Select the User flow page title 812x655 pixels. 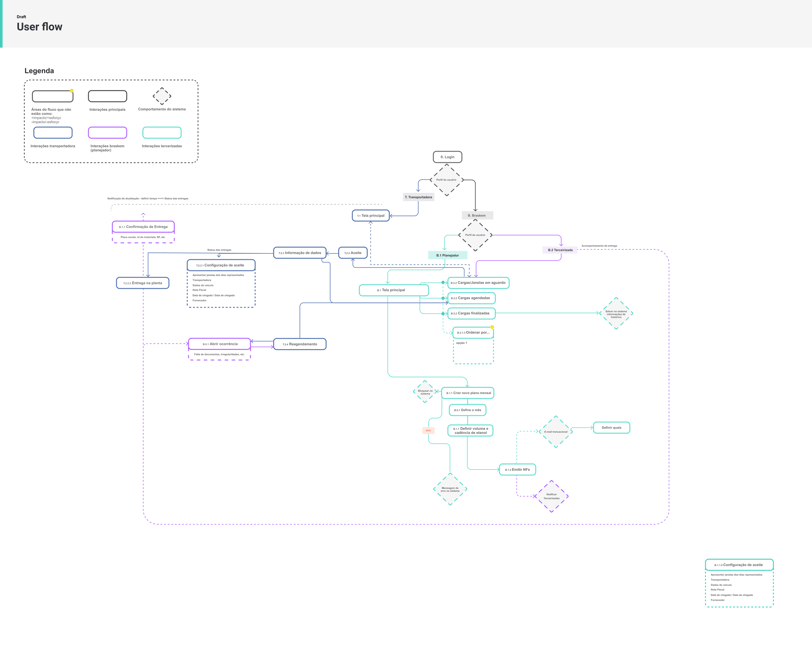tap(39, 27)
